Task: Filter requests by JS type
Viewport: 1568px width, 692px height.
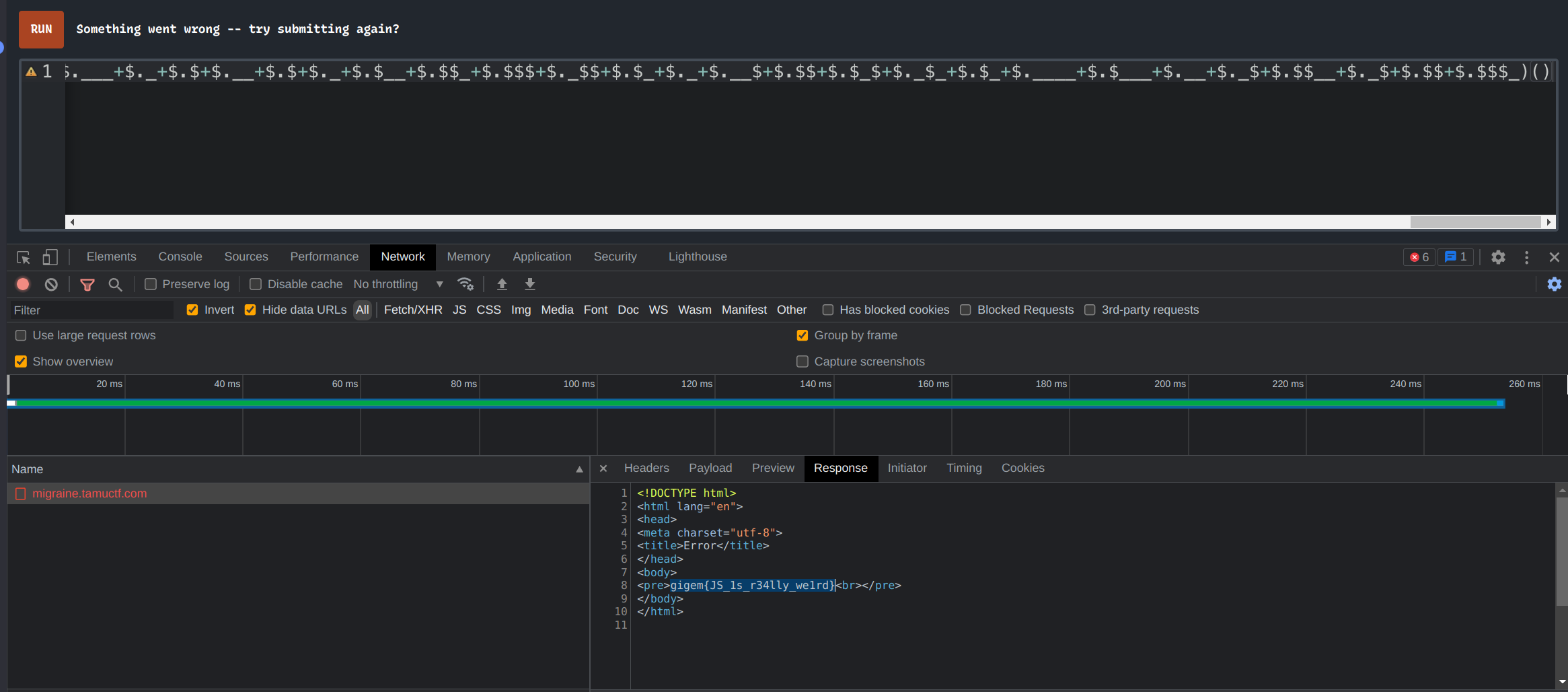Action: point(459,310)
